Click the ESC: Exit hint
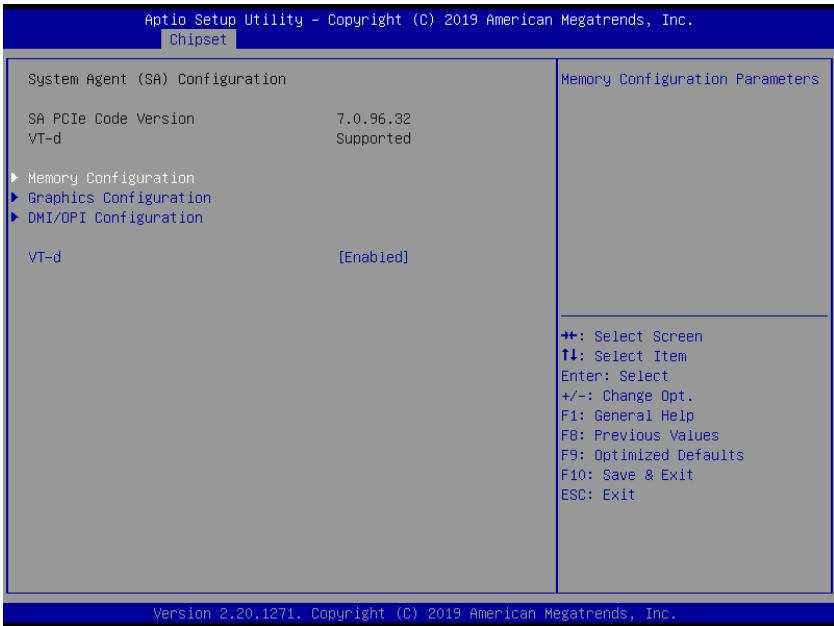Viewport: 834px width, 626px height. pos(598,495)
